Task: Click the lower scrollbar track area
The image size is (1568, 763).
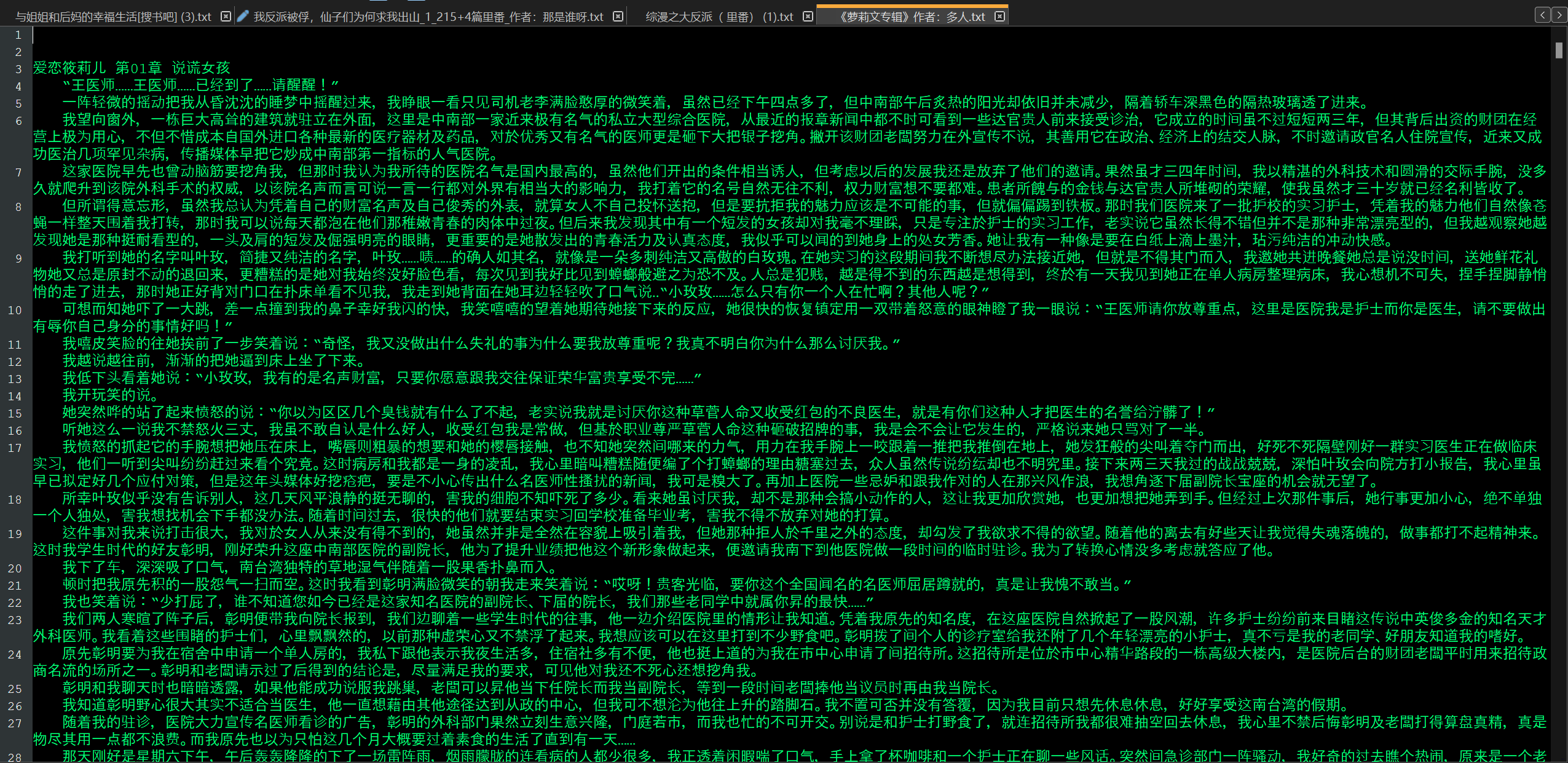Action: pos(1559,492)
